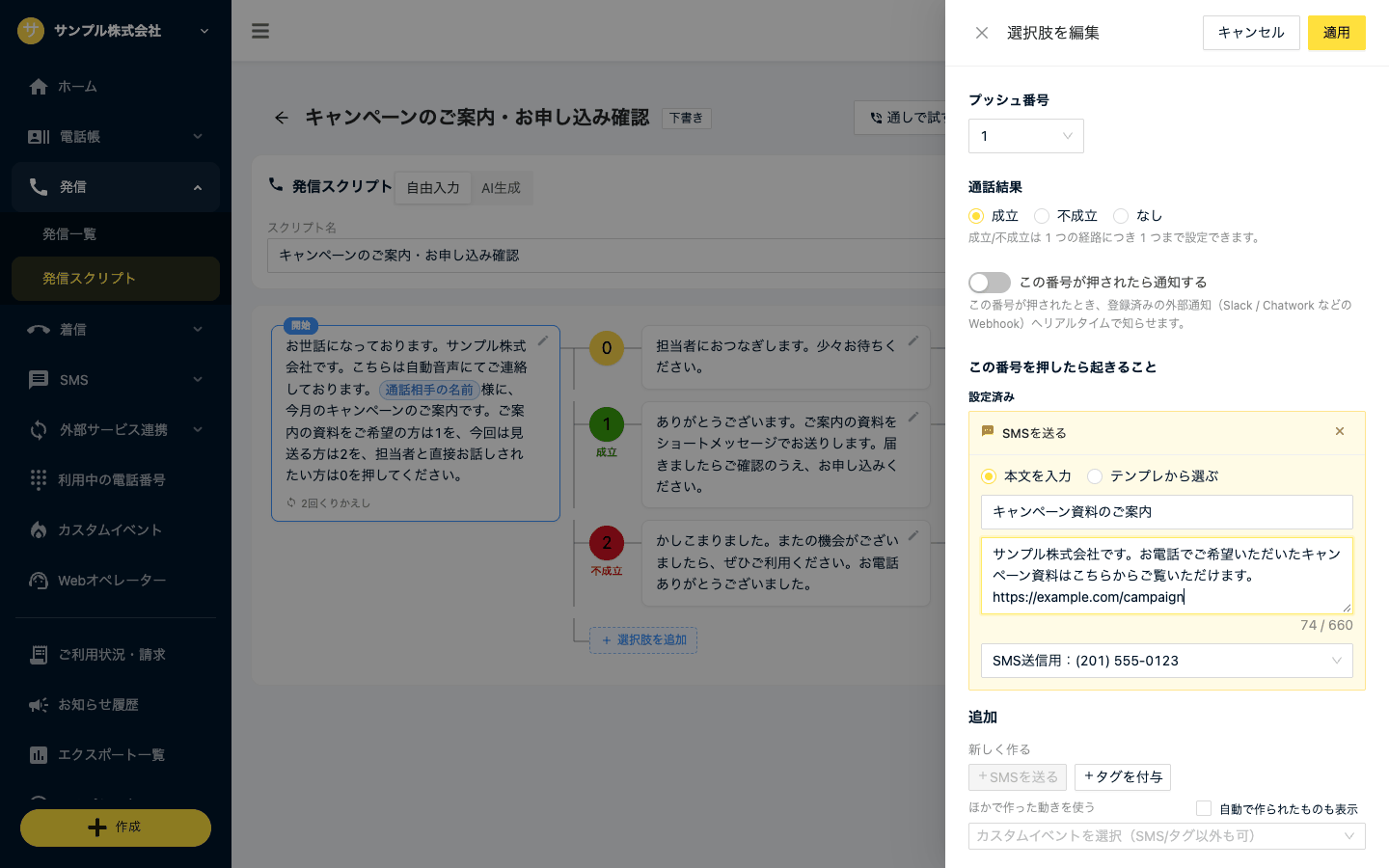The image size is (1389, 868).
Task: Select the 成立 radio button
Action: tap(976, 216)
